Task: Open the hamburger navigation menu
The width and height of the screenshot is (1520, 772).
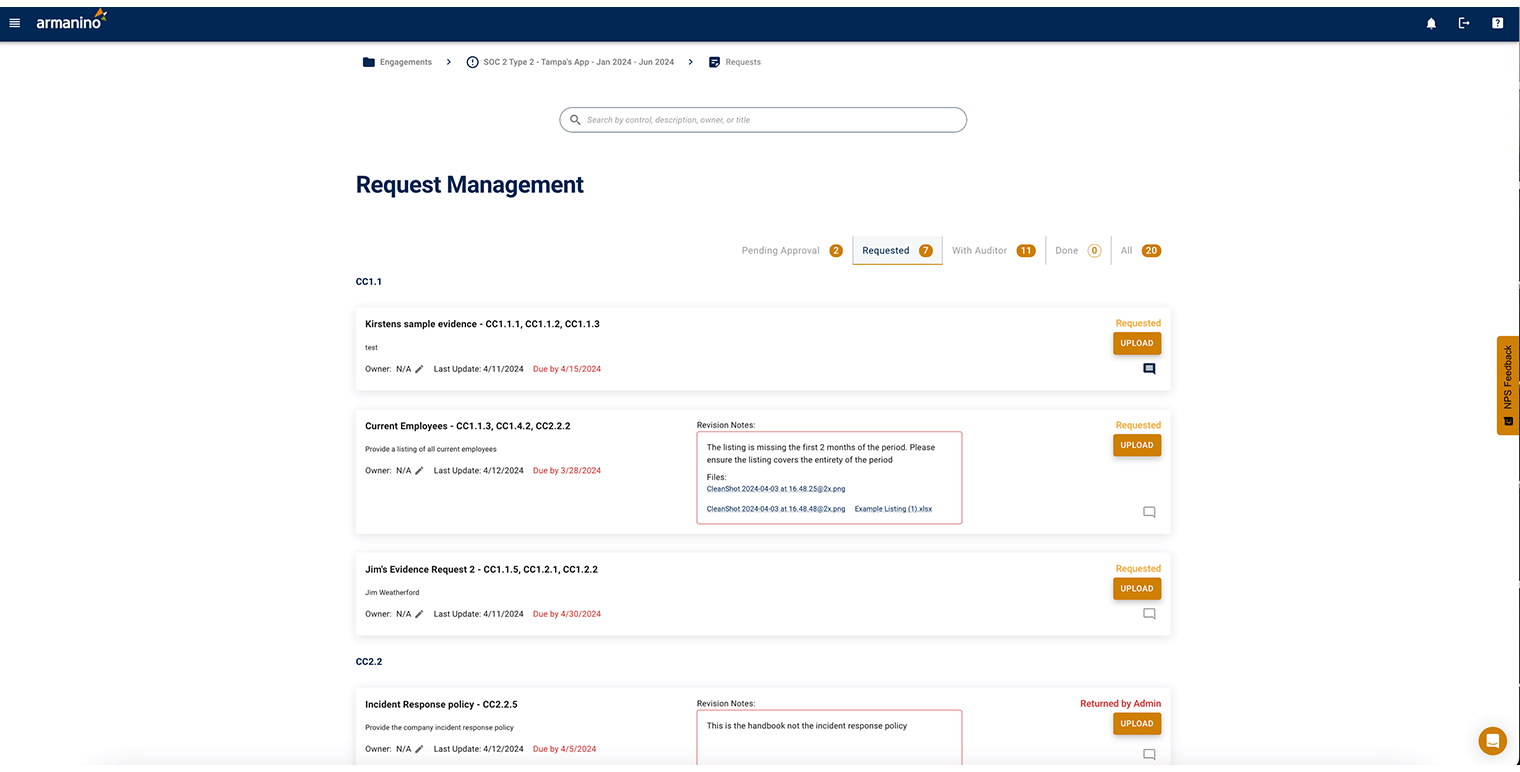Action: click(14, 23)
